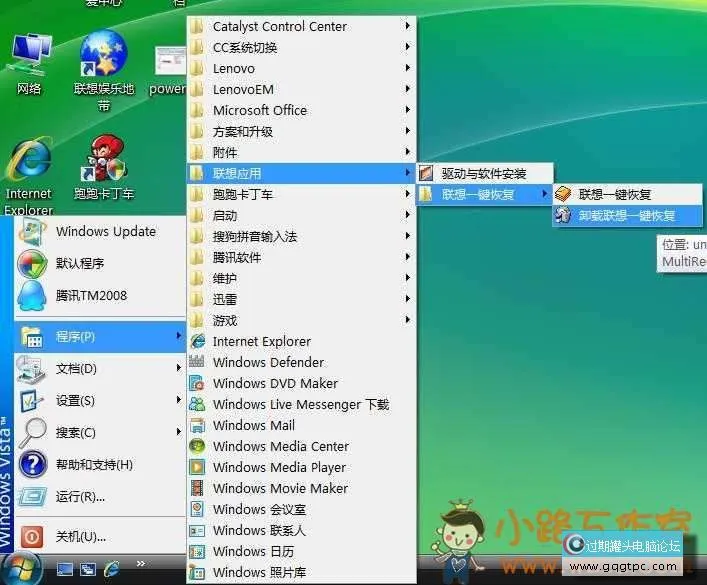
Task: Click the 设置(S) label
Action: coord(75,401)
